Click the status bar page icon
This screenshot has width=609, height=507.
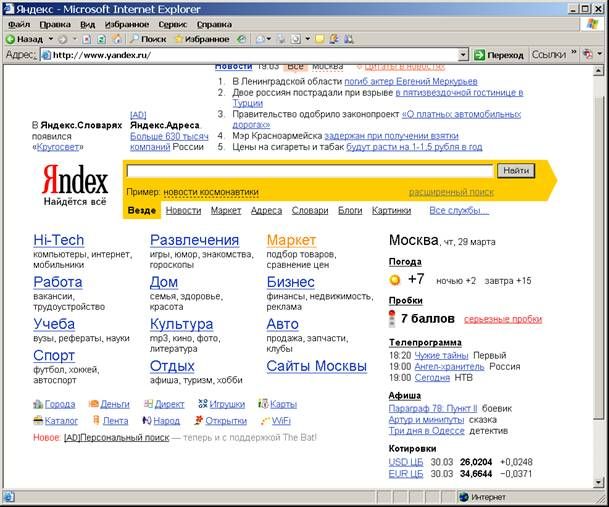pos(9,497)
